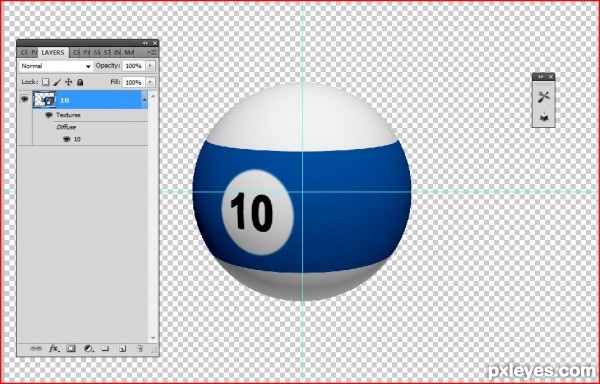The image size is (600, 384).
Task: Switch to the IN info tab
Action: pyautogui.click(x=117, y=52)
